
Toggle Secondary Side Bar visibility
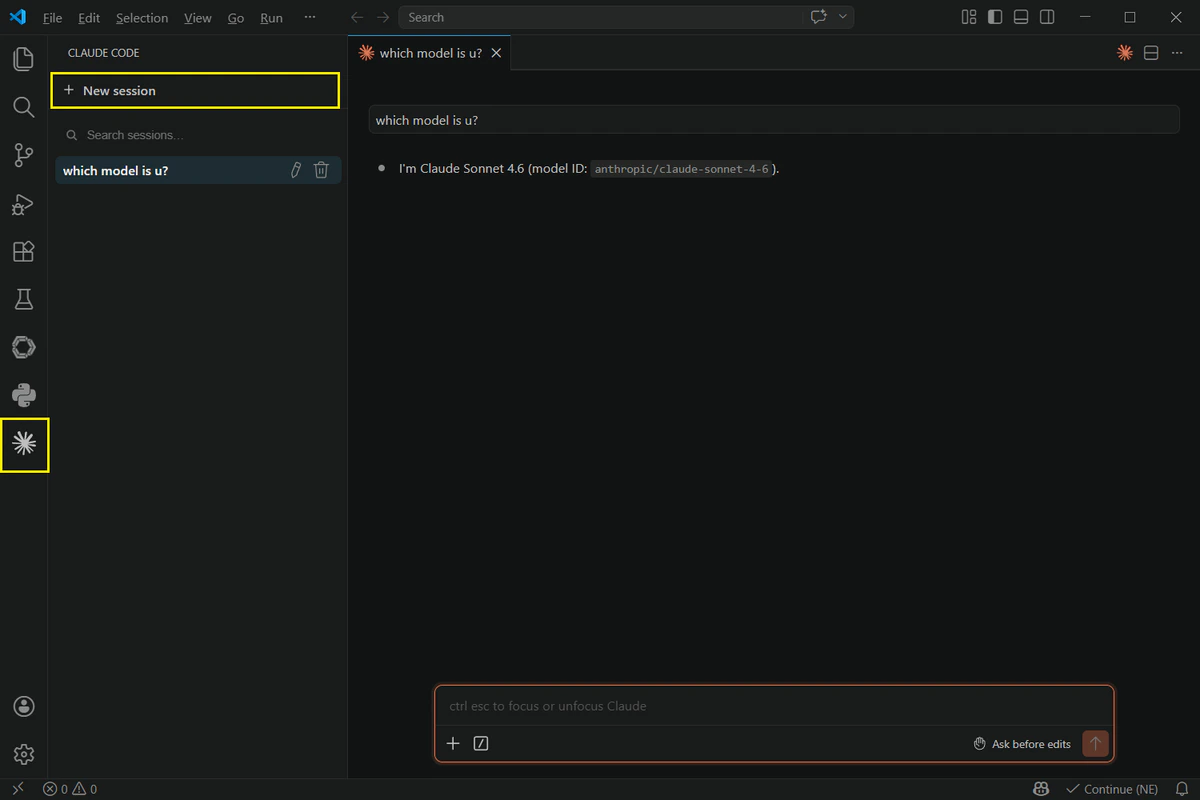click(x=1047, y=17)
